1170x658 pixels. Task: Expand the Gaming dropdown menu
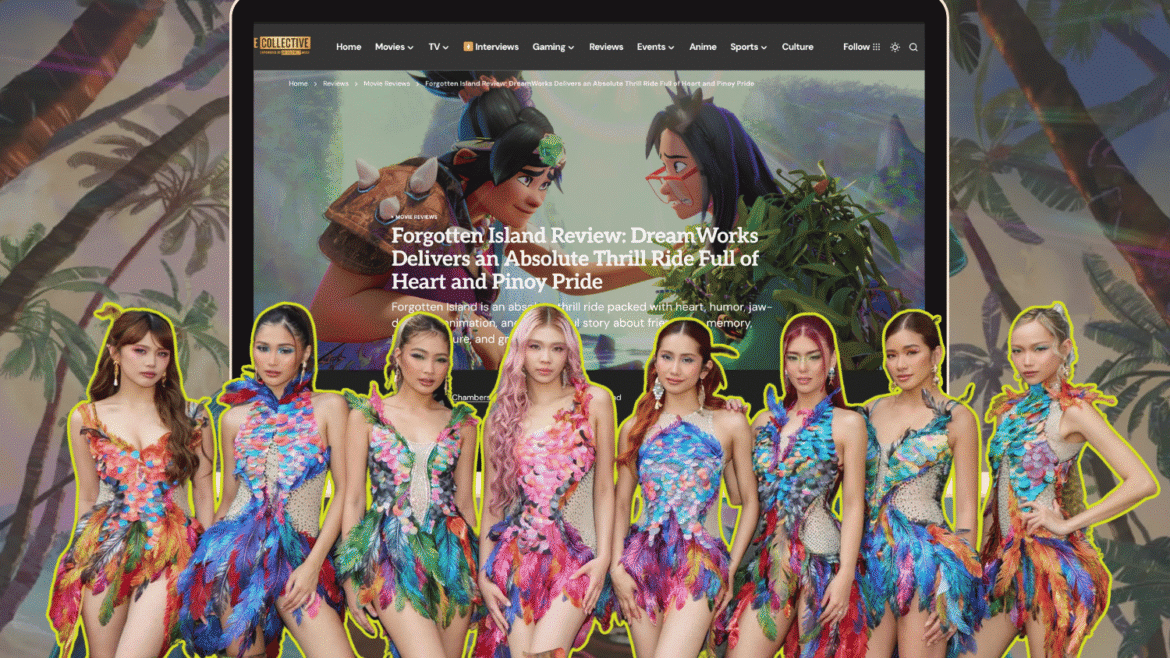[x=553, y=47]
